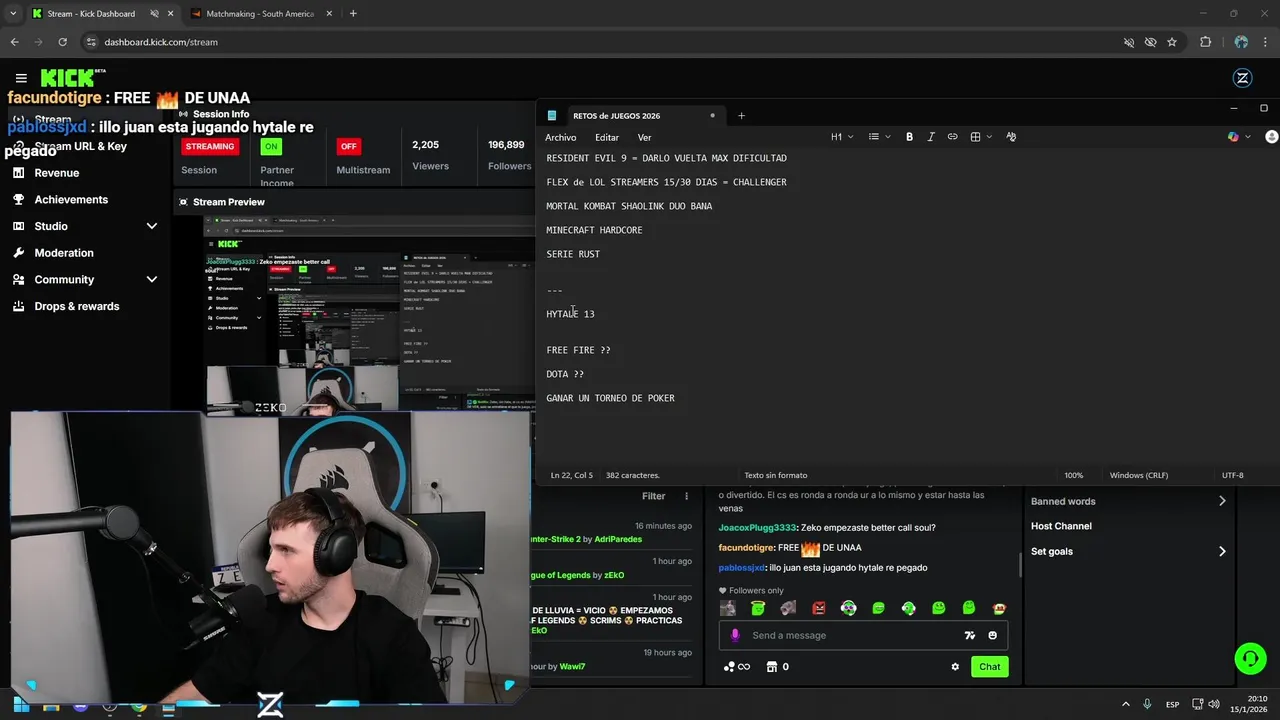
Task: Open Notepad Ver menu
Action: (644, 137)
